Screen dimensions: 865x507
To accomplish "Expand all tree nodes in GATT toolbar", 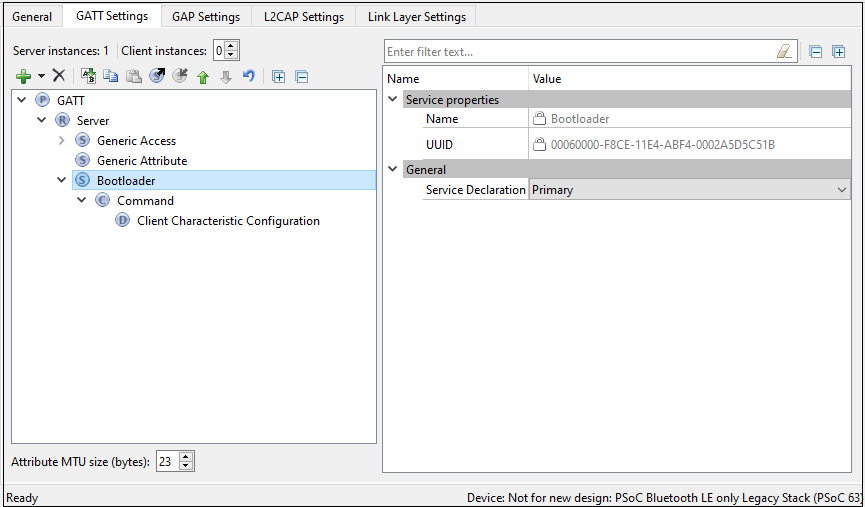I will [x=279, y=76].
